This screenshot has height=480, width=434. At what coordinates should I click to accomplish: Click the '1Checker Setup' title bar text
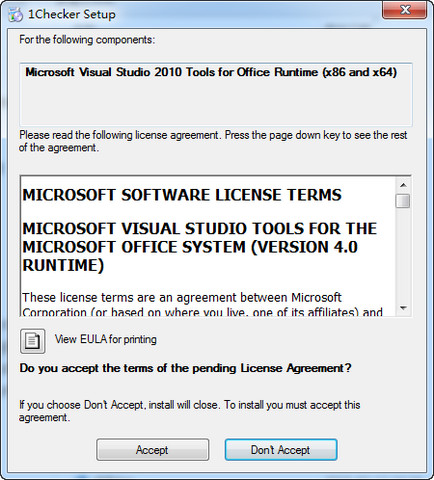(x=72, y=14)
